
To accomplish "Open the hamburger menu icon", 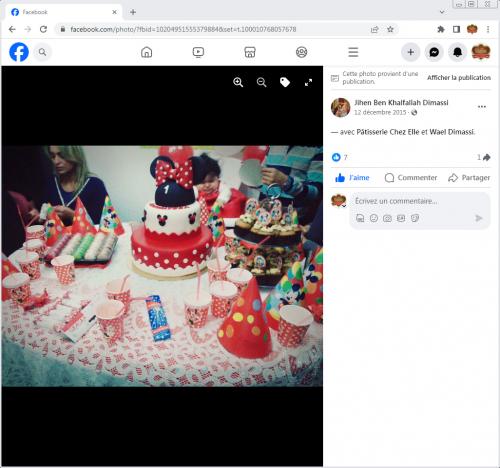I will click(x=353, y=52).
